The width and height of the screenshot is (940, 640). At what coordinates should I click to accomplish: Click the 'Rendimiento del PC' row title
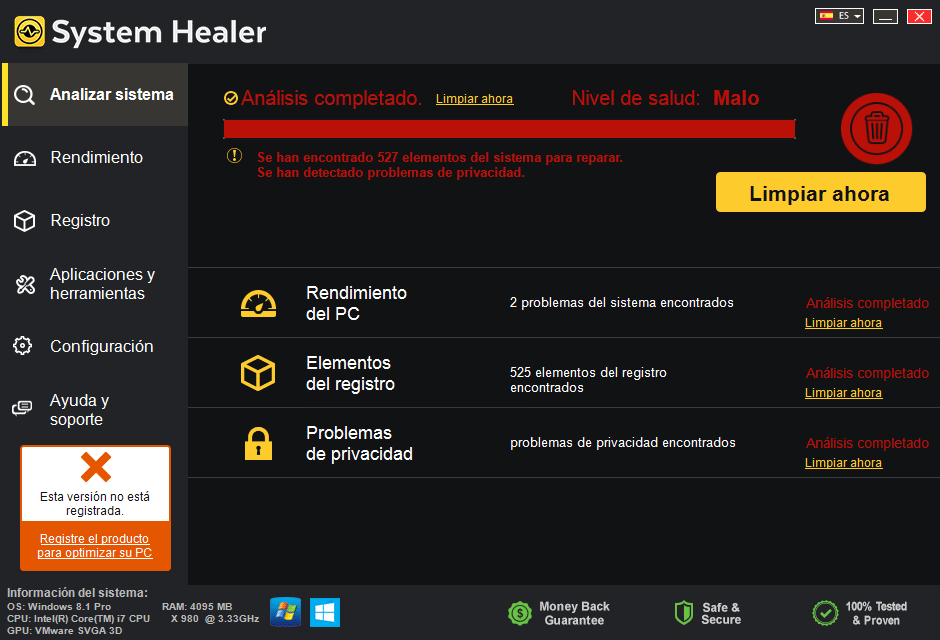click(356, 303)
